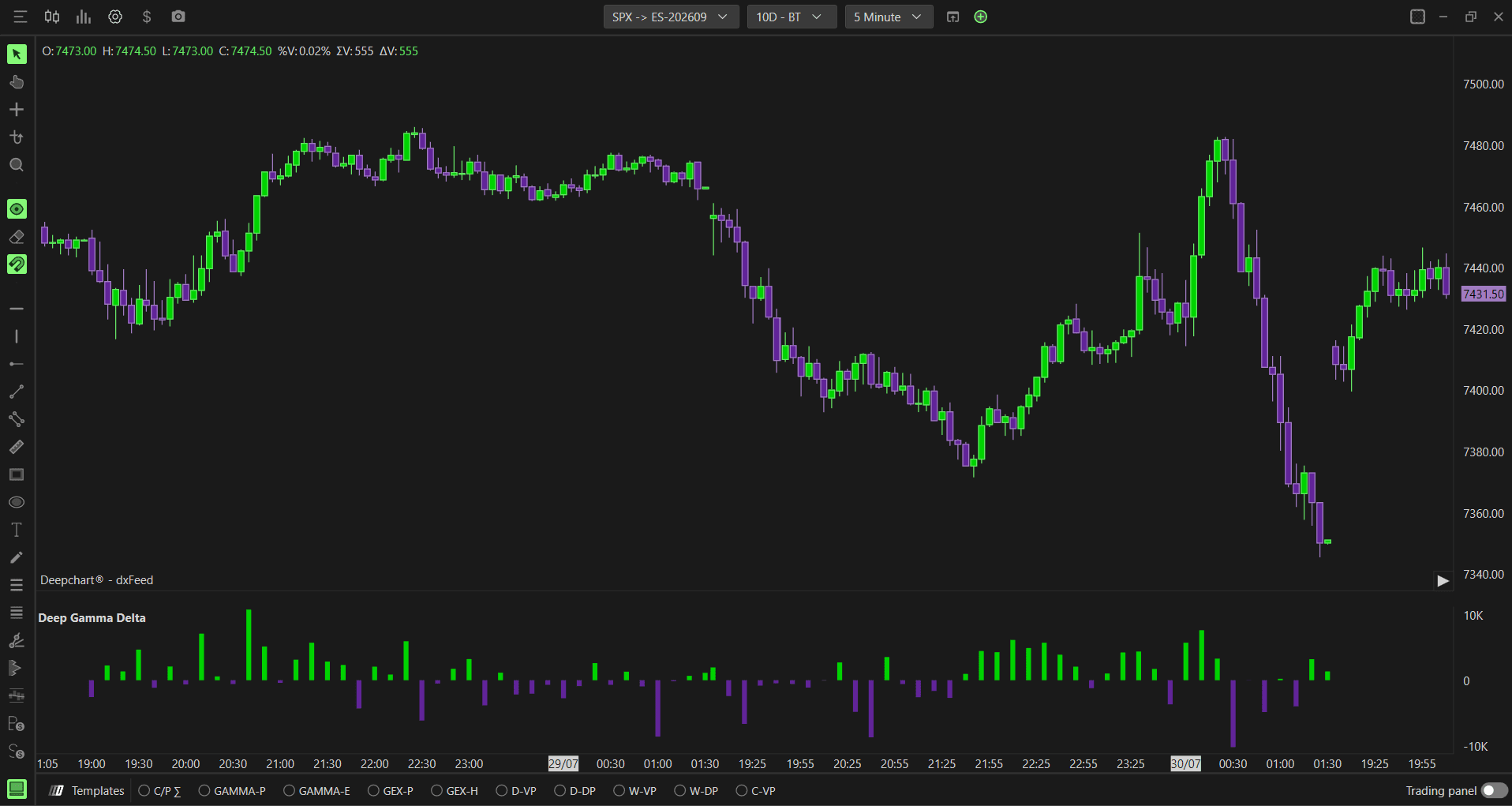
Task: Click the 29/07 date marker on time axis
Action: pyautogui.click(x=563, y=764)
